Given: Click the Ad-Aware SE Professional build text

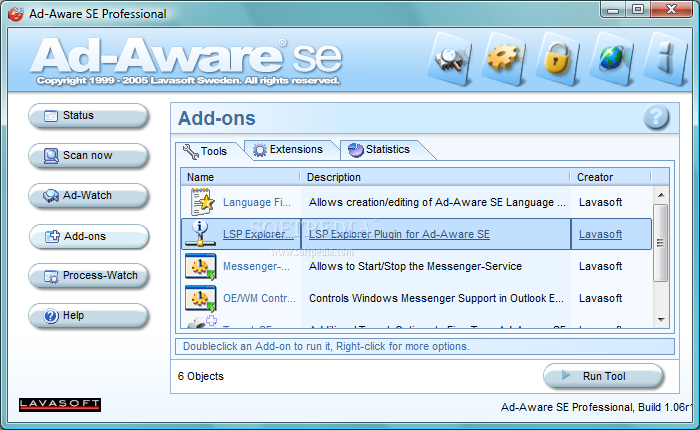Looking at the screenshot, I should 596,407.
